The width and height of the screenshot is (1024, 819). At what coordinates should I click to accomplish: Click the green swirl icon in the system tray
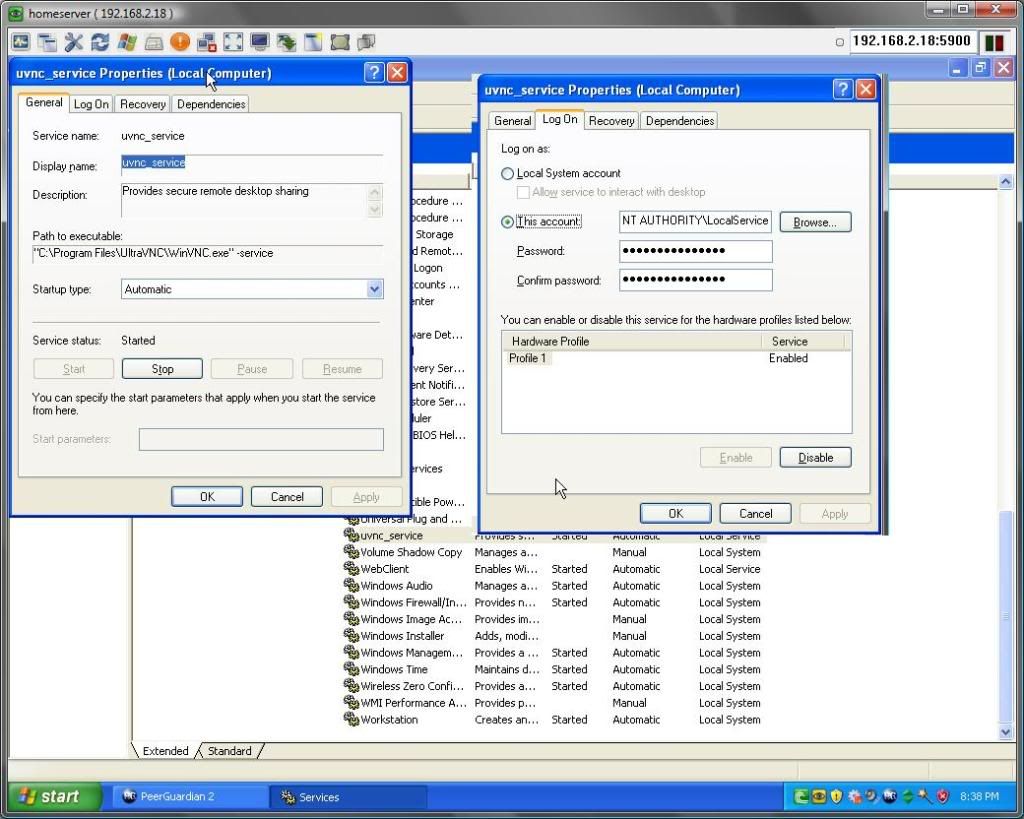click(801, 796)
